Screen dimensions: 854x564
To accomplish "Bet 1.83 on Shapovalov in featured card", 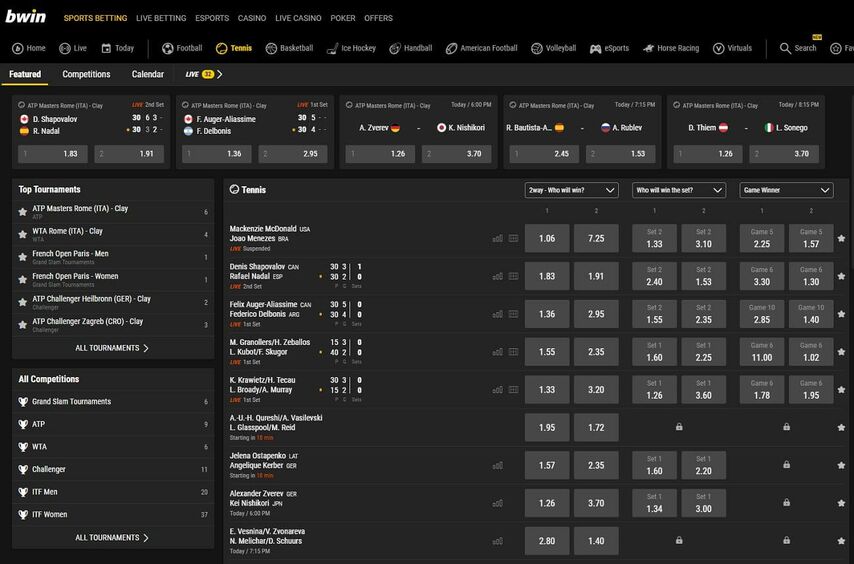I will [x=53, y=154].
